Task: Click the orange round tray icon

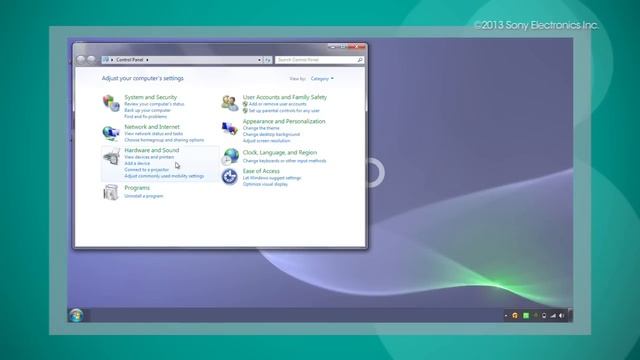Action: pos(515,316)
